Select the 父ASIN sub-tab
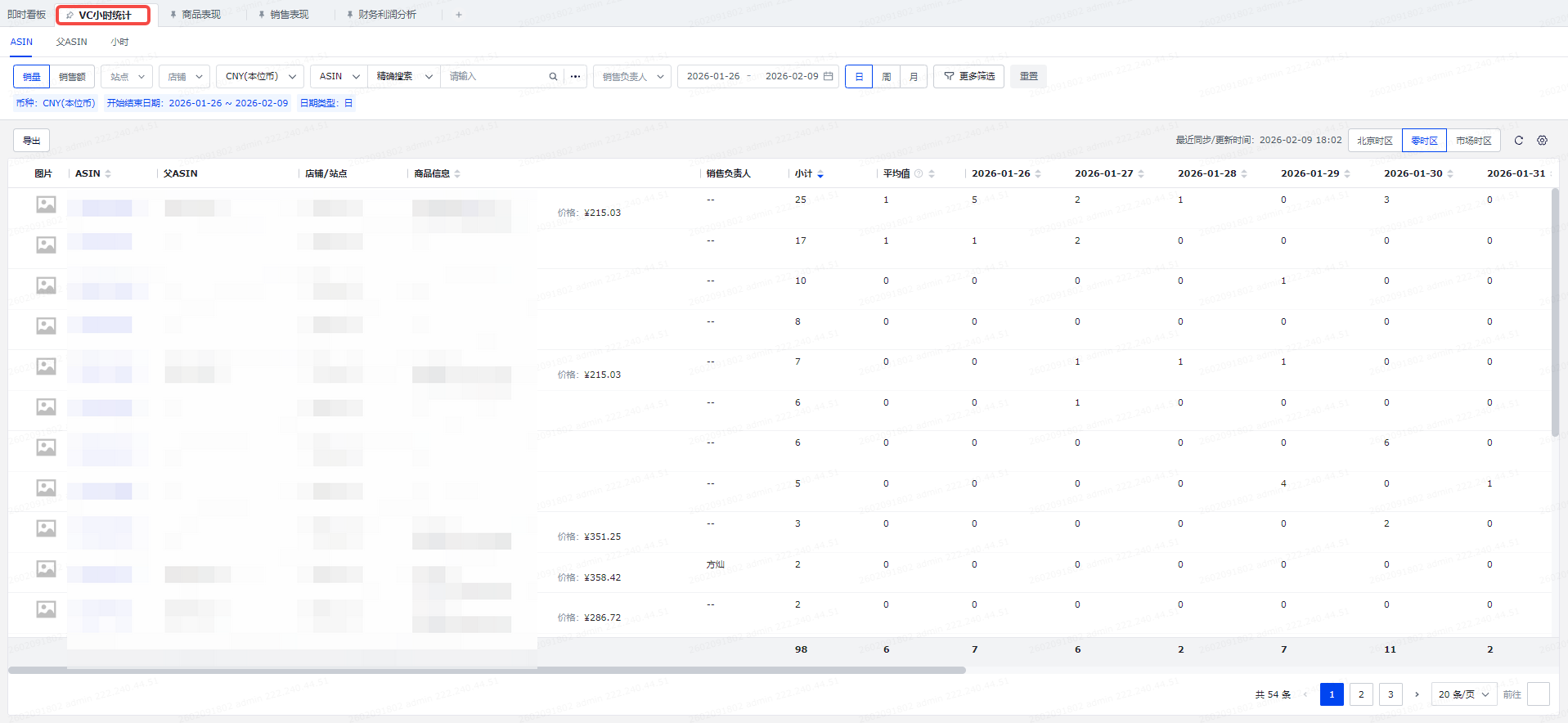 pos(71,42)
